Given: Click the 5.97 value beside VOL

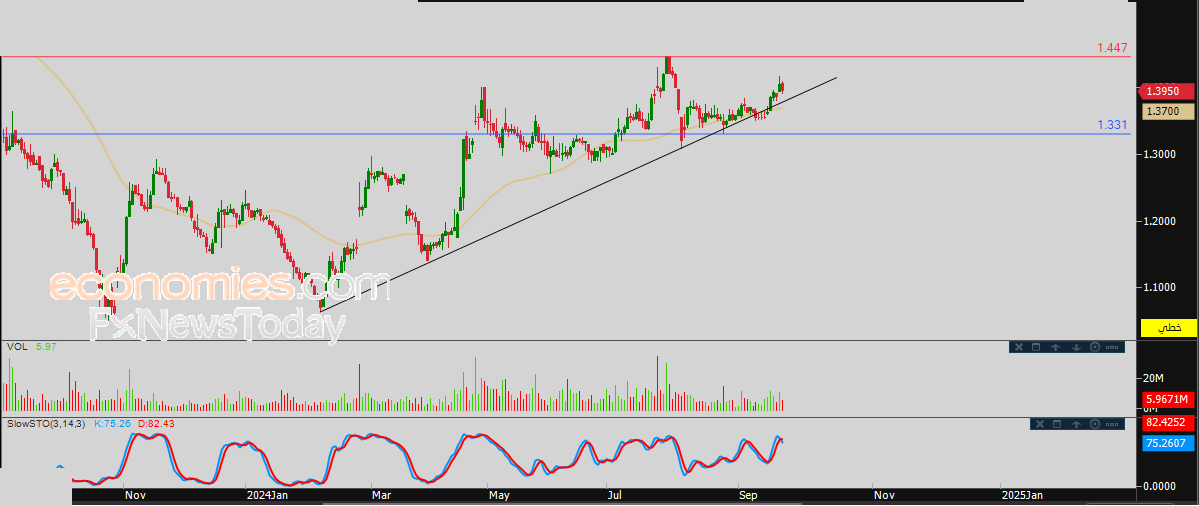Looking at the screenshot, I should (46, 346).
